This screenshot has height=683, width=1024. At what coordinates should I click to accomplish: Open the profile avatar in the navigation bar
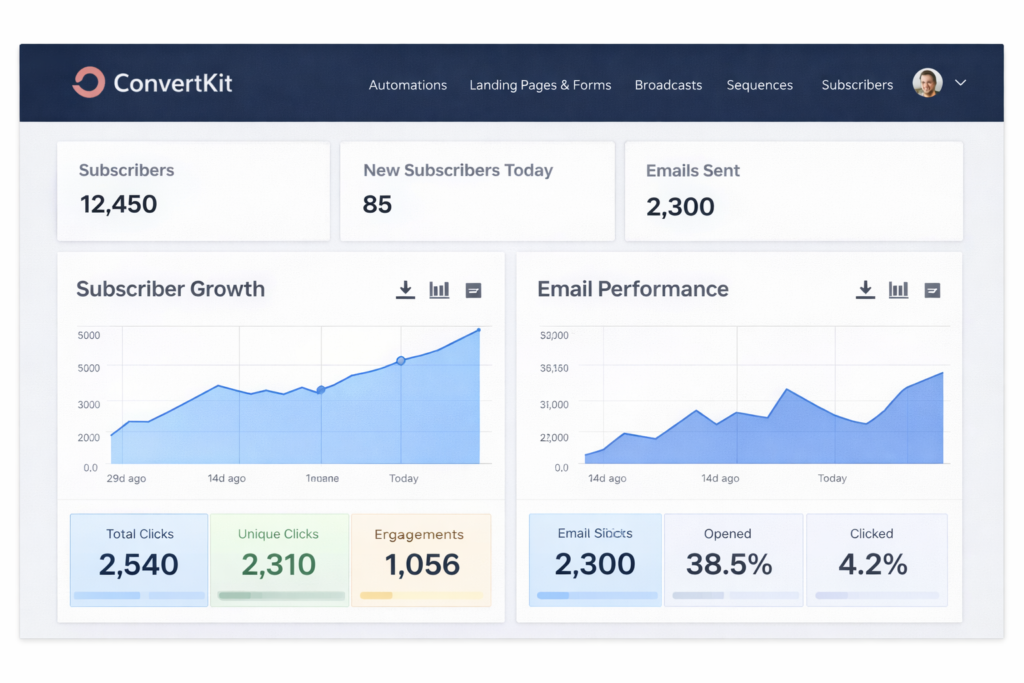[x=926, y=83]
